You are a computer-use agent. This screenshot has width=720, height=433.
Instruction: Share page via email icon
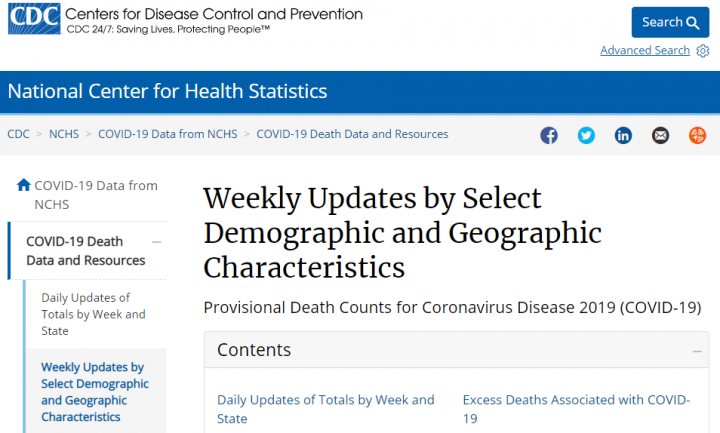[x=660, y=136]
